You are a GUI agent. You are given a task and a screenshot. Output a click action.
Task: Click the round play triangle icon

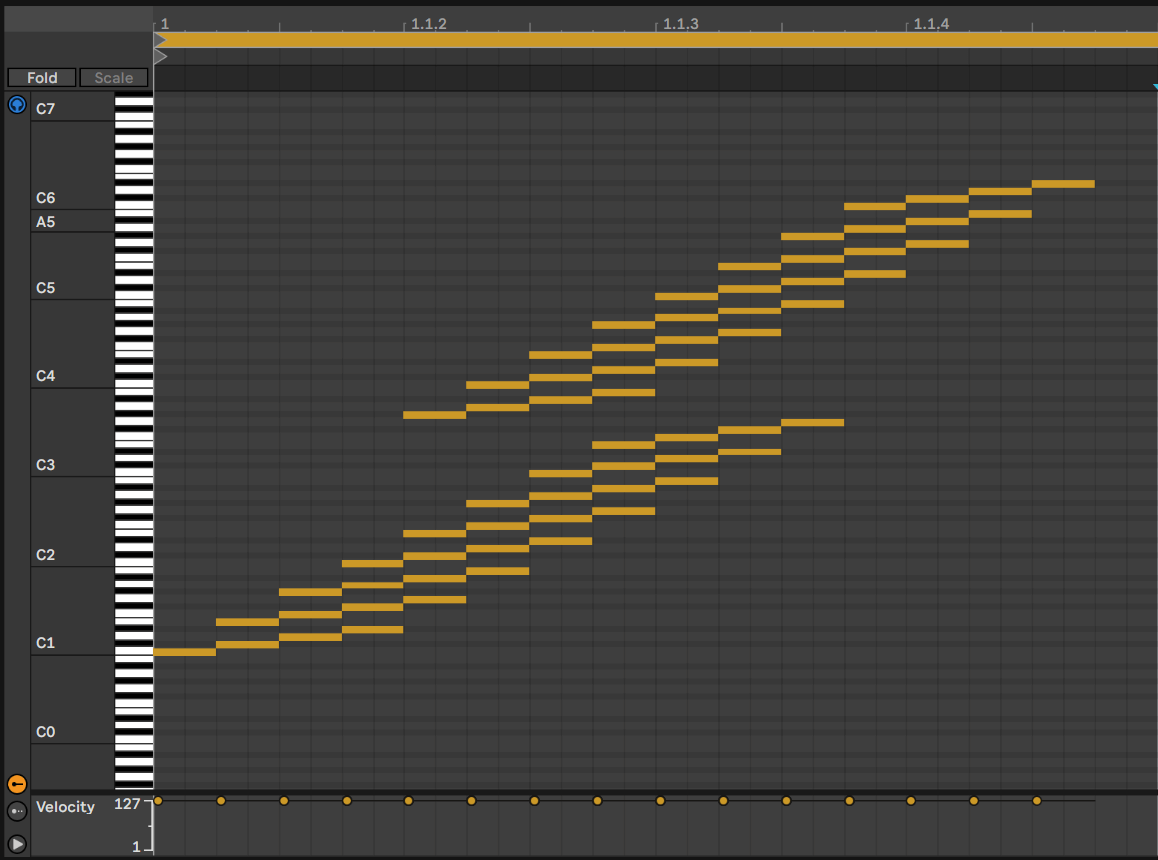tap(17, 843)
